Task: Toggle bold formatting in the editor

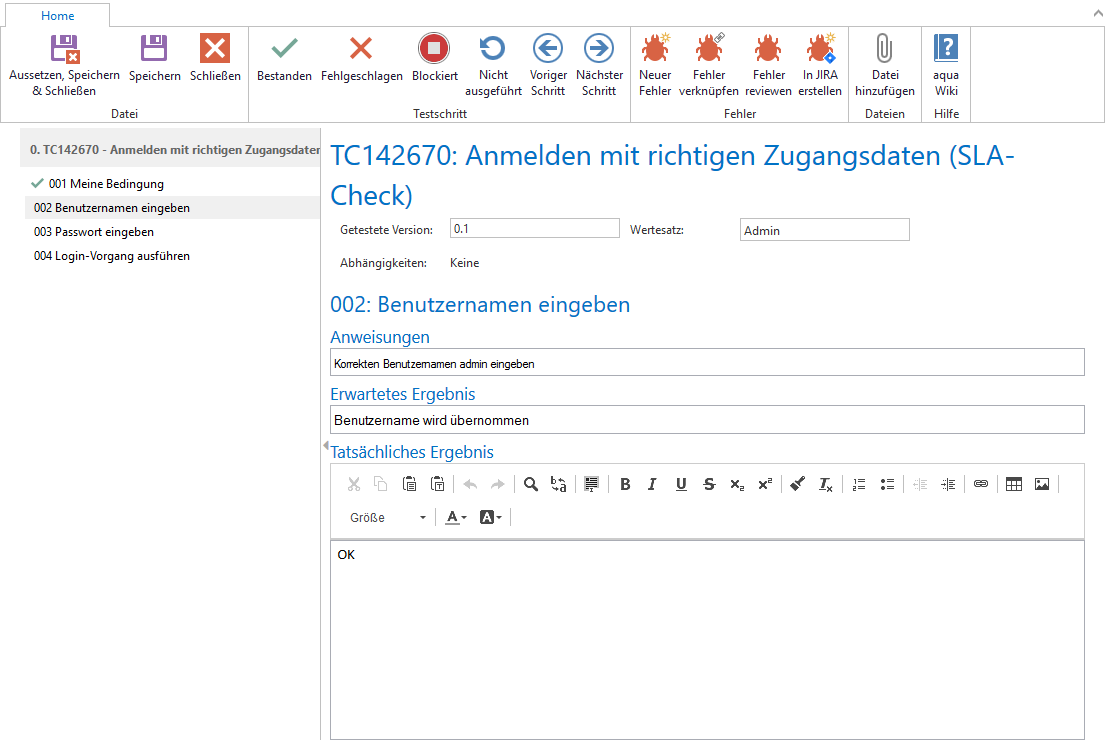Action: point(625,484)
